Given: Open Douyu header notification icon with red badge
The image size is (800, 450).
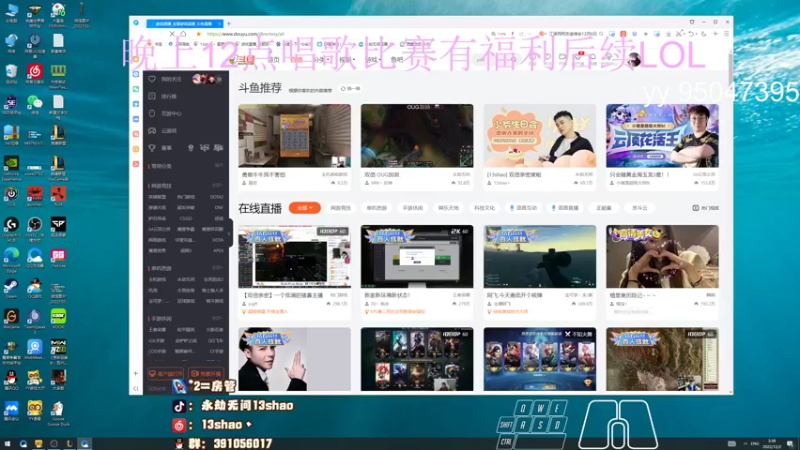Looking at the screenshot, I should click(579, 58).
